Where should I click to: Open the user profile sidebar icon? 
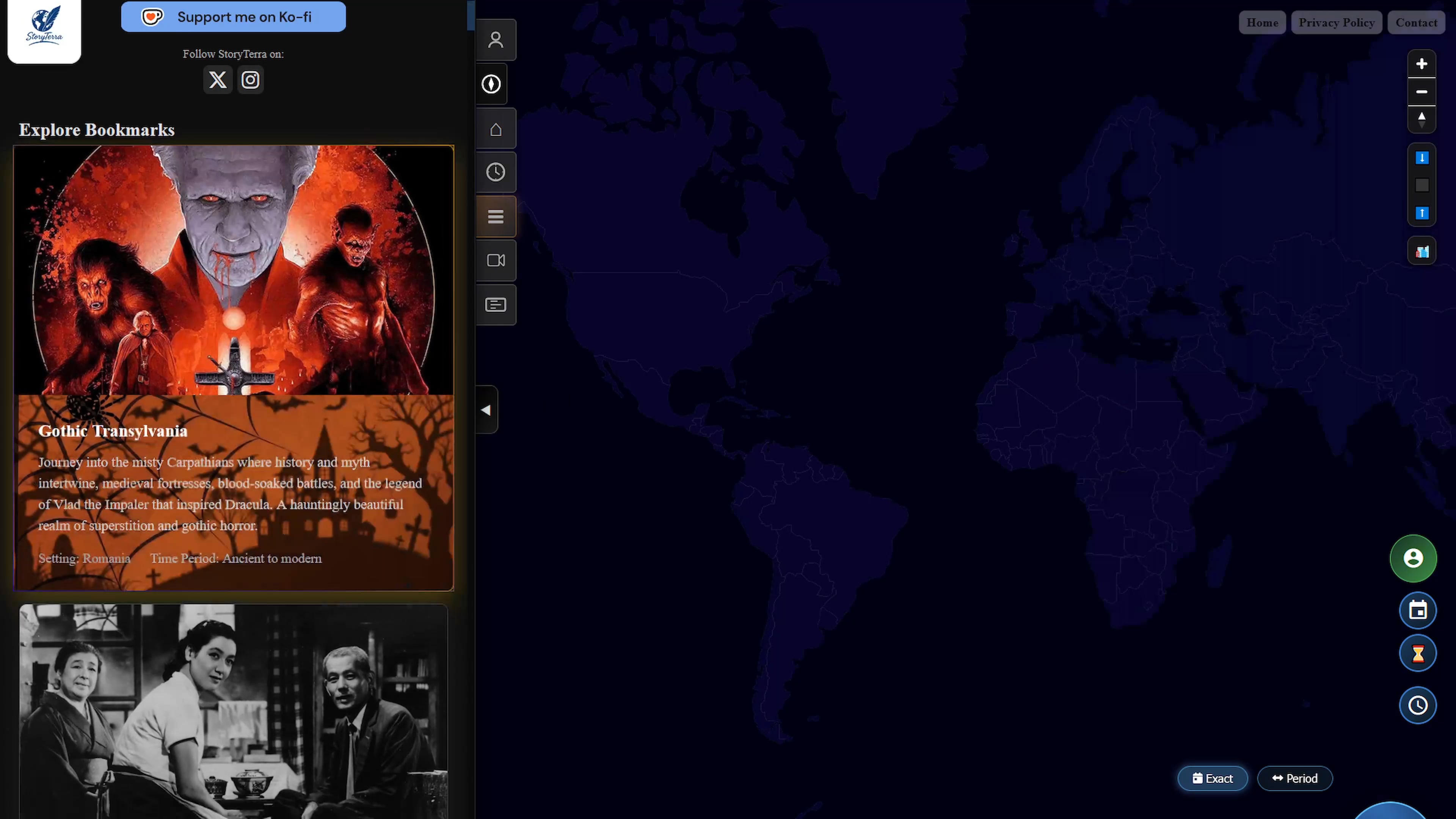[495, 39]
